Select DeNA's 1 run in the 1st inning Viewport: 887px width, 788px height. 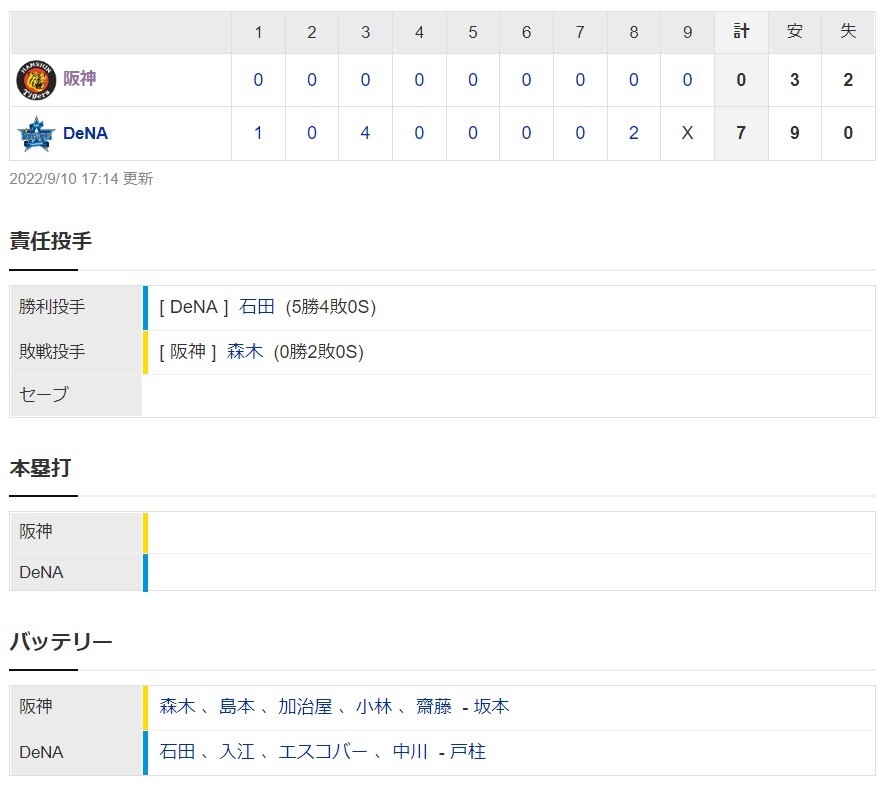(x=258, y=133)
